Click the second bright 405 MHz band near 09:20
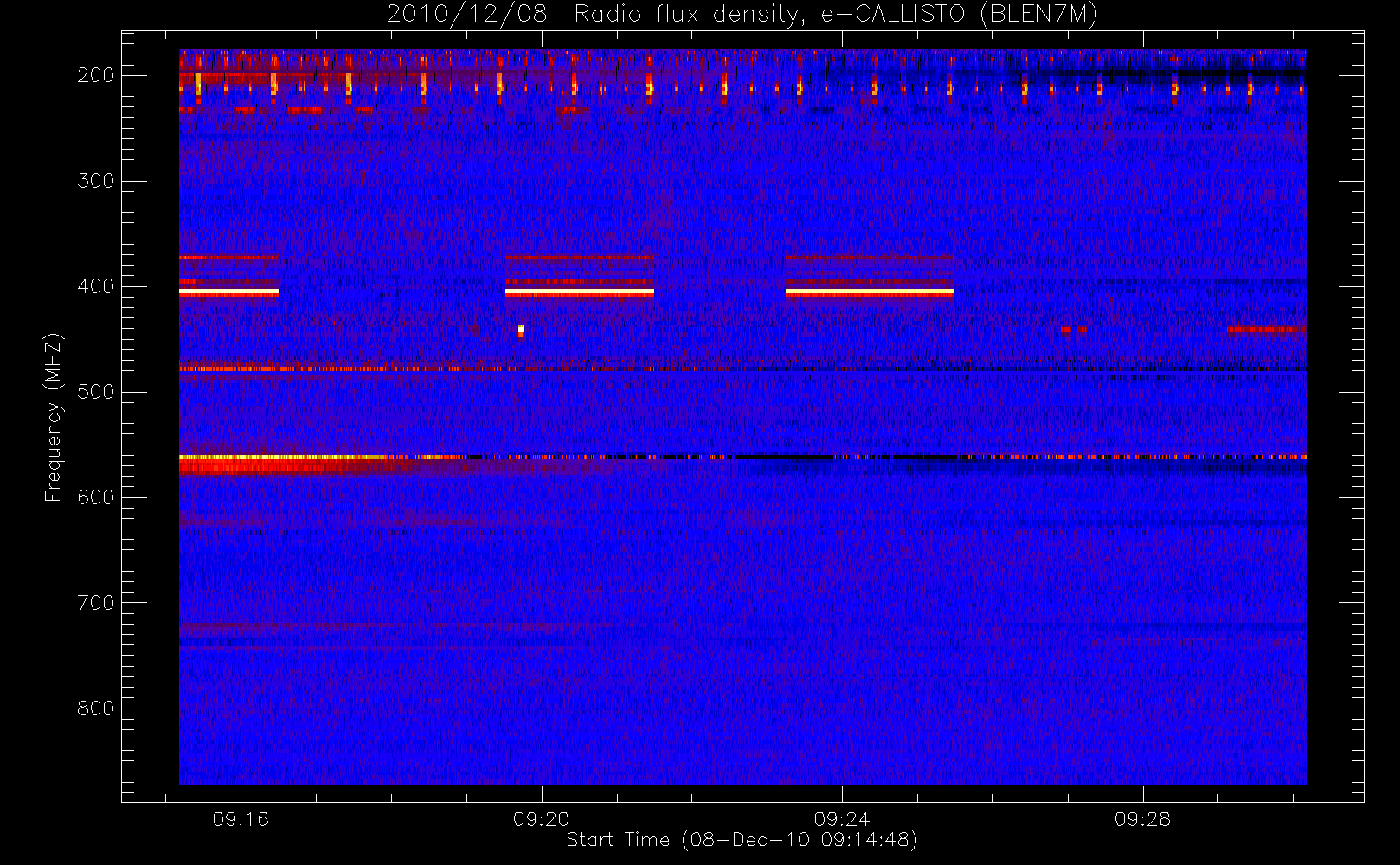 pos(580,292)
